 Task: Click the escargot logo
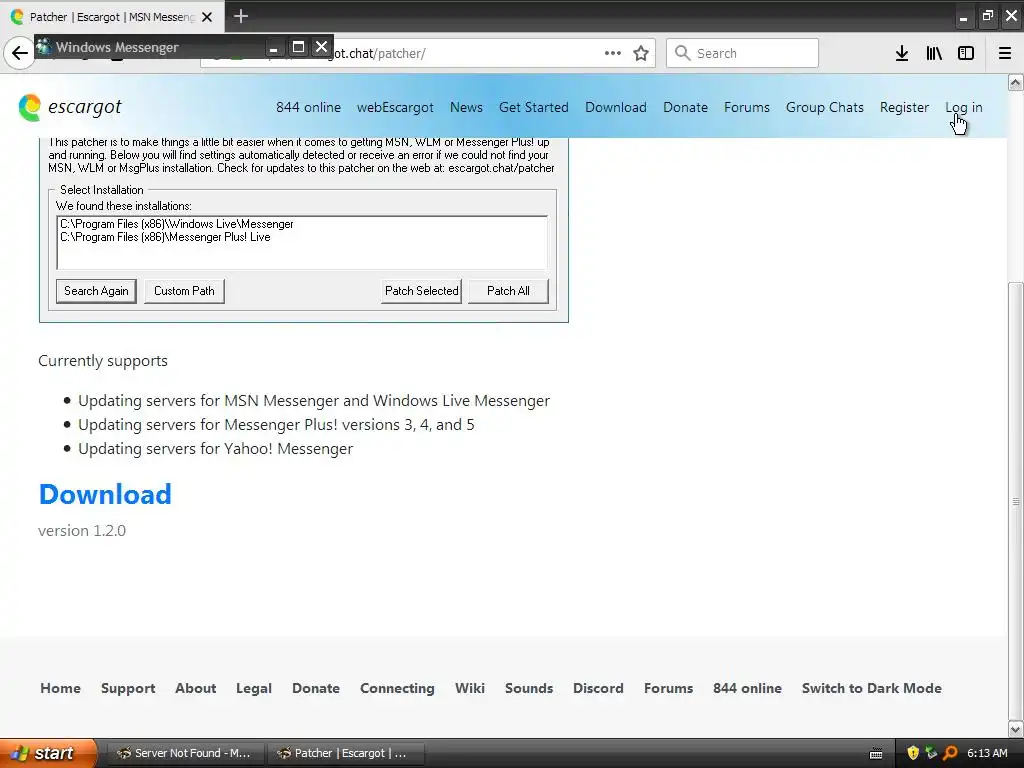point(70,107)
